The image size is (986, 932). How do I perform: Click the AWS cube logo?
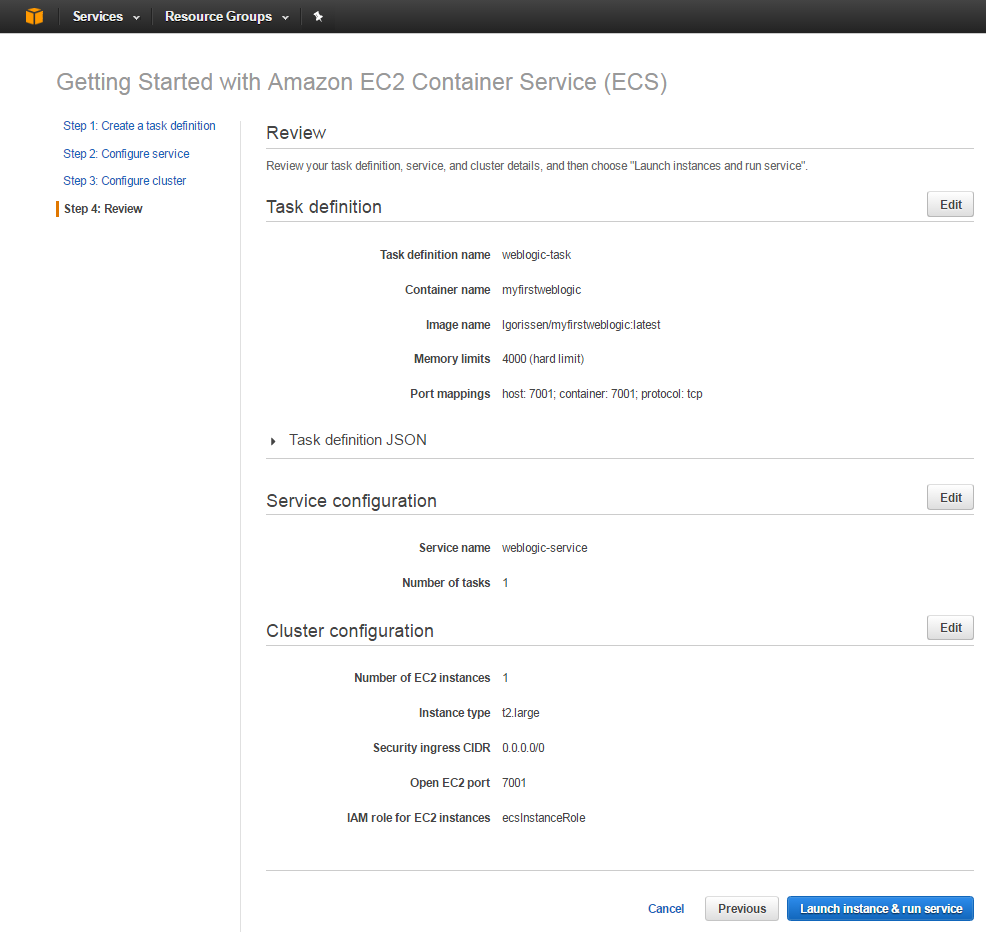[34, 16]
